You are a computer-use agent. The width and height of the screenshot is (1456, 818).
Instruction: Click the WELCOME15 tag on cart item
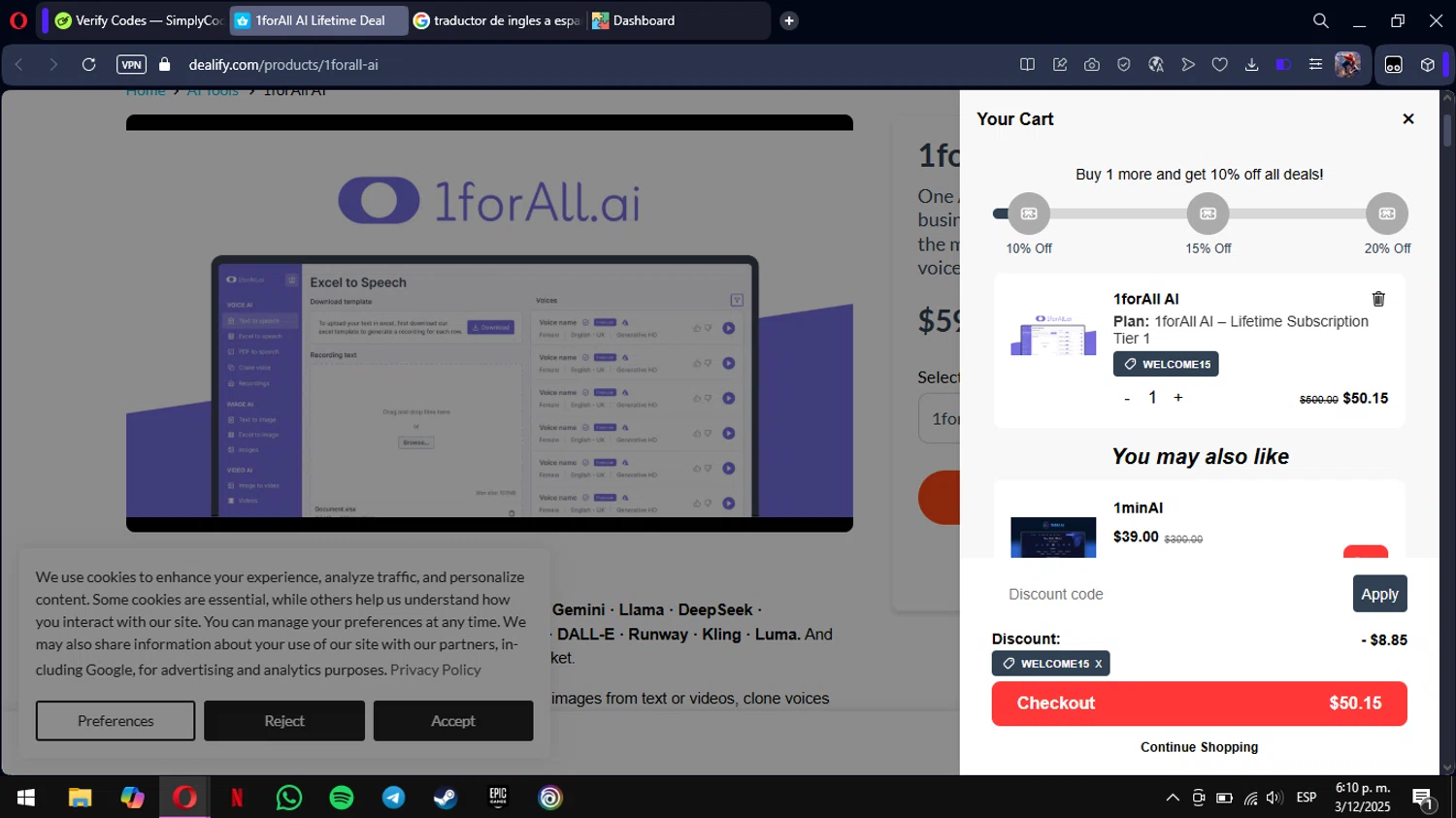coord(1166,364)
